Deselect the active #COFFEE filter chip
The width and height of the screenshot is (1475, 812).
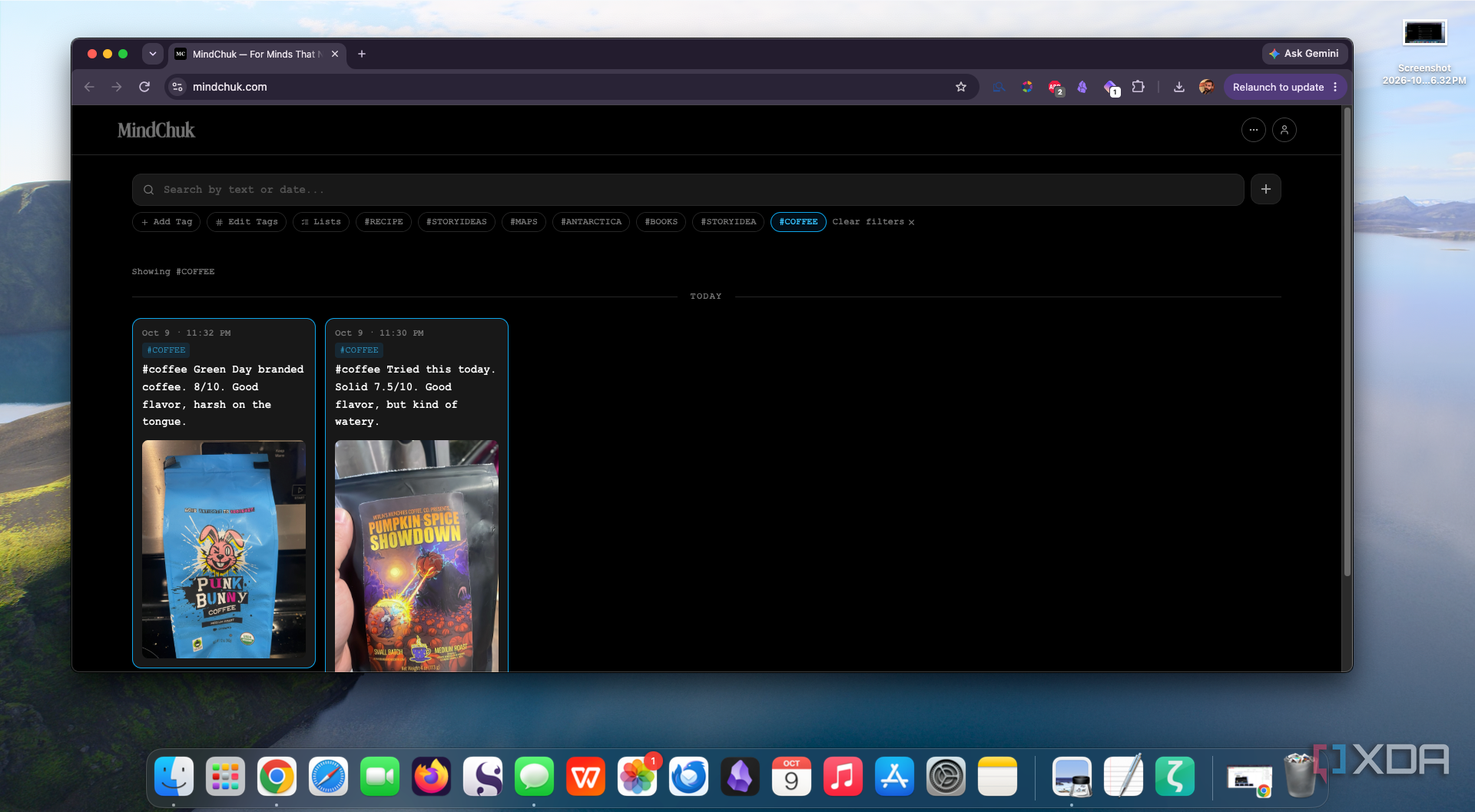(798, 222)
